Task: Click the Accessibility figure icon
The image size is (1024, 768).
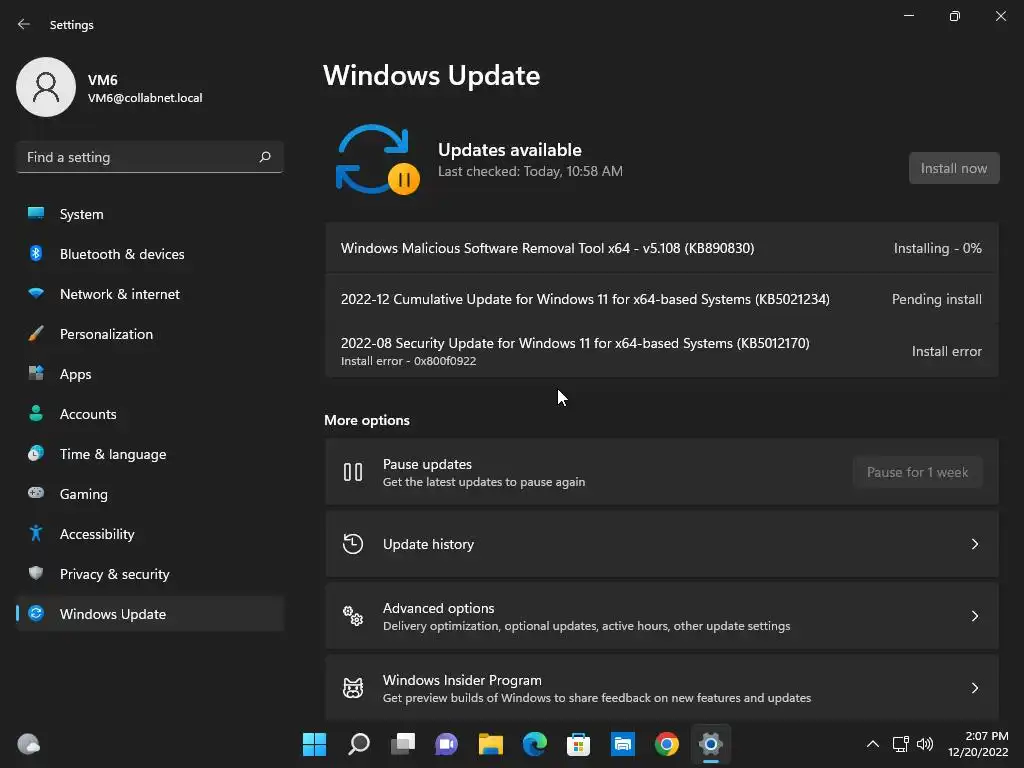Action: coord(36,534)
